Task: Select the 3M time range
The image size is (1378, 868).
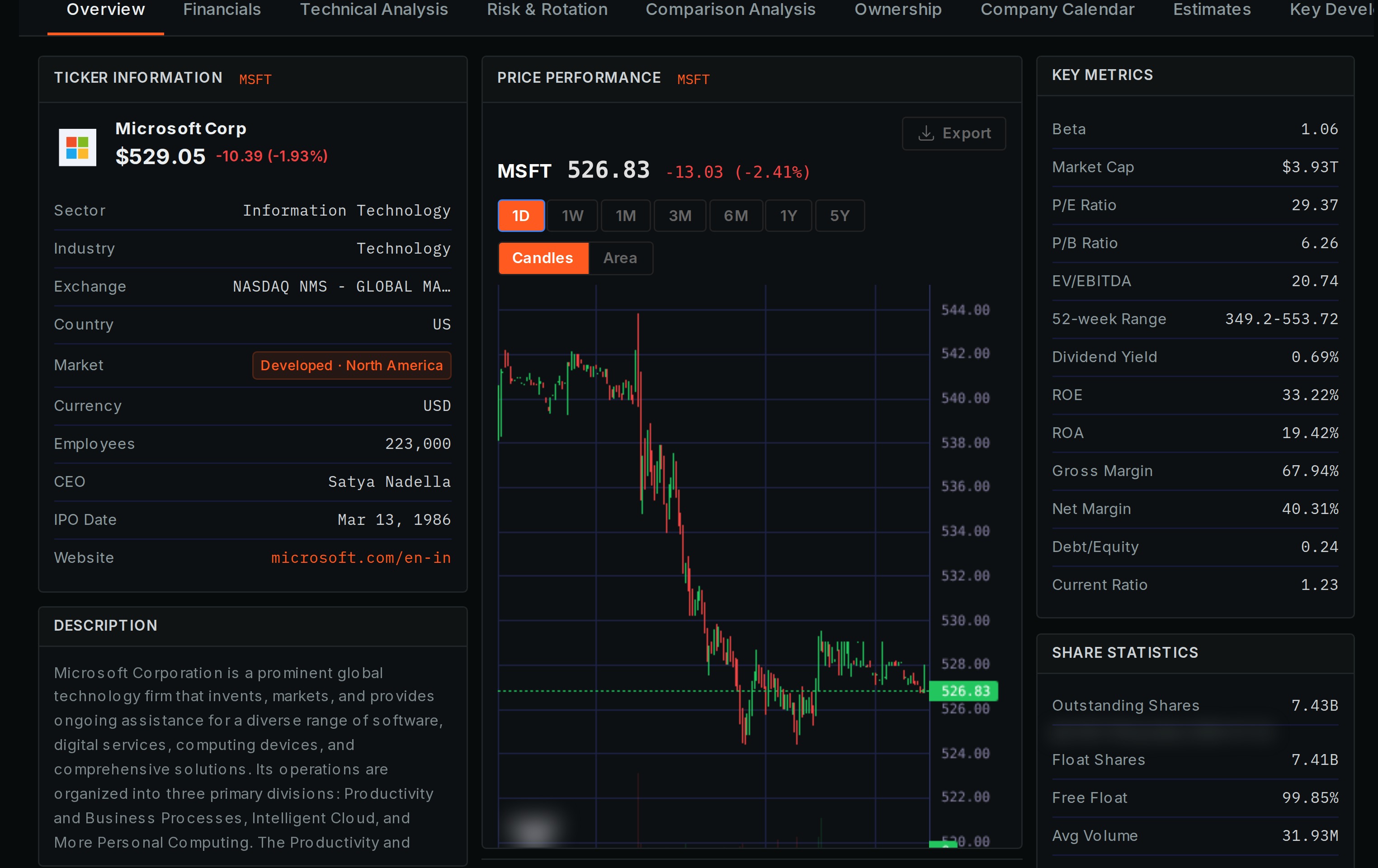Action: click(680, 216)
